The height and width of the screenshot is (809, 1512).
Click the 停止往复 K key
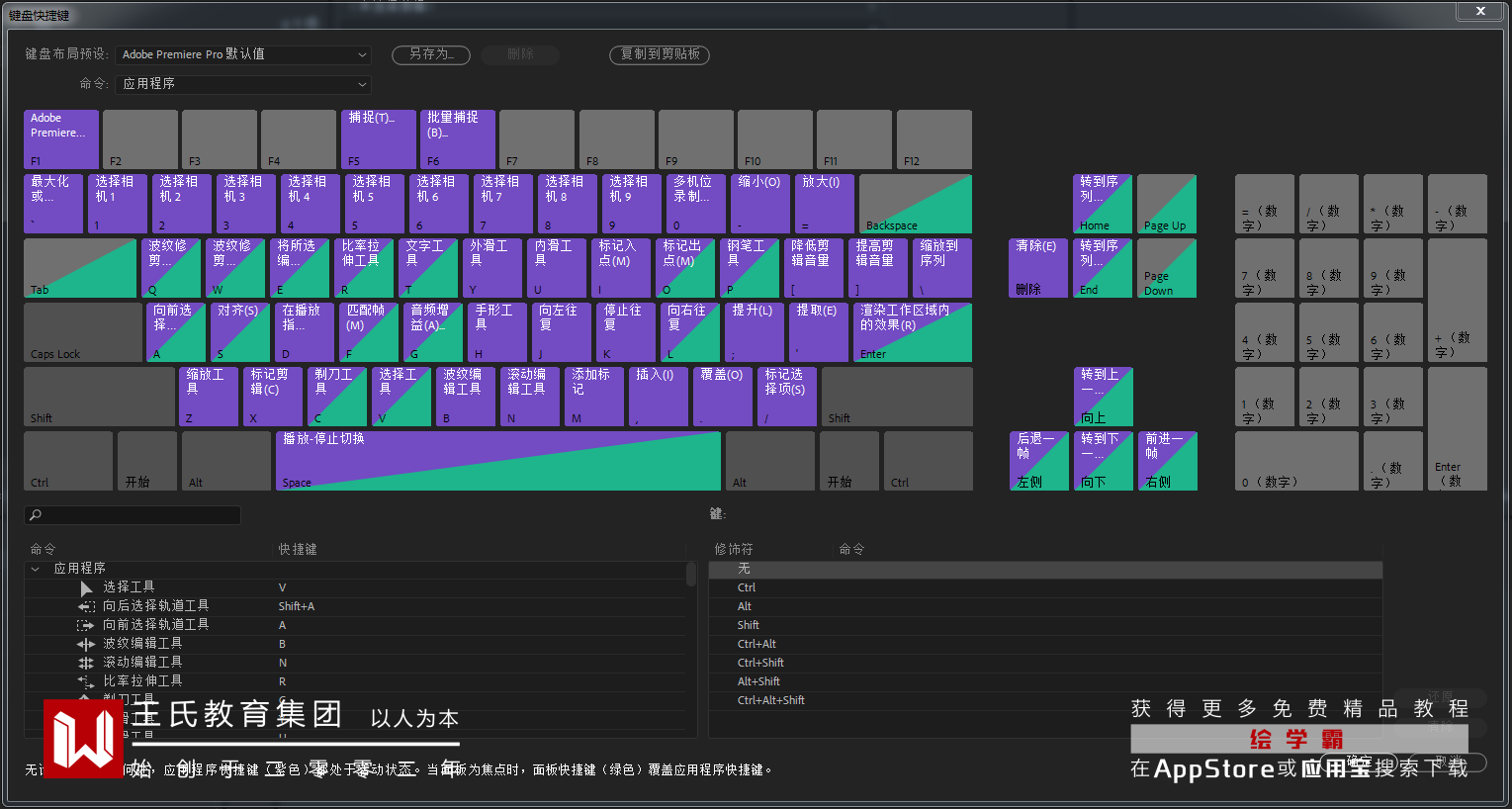626,332
